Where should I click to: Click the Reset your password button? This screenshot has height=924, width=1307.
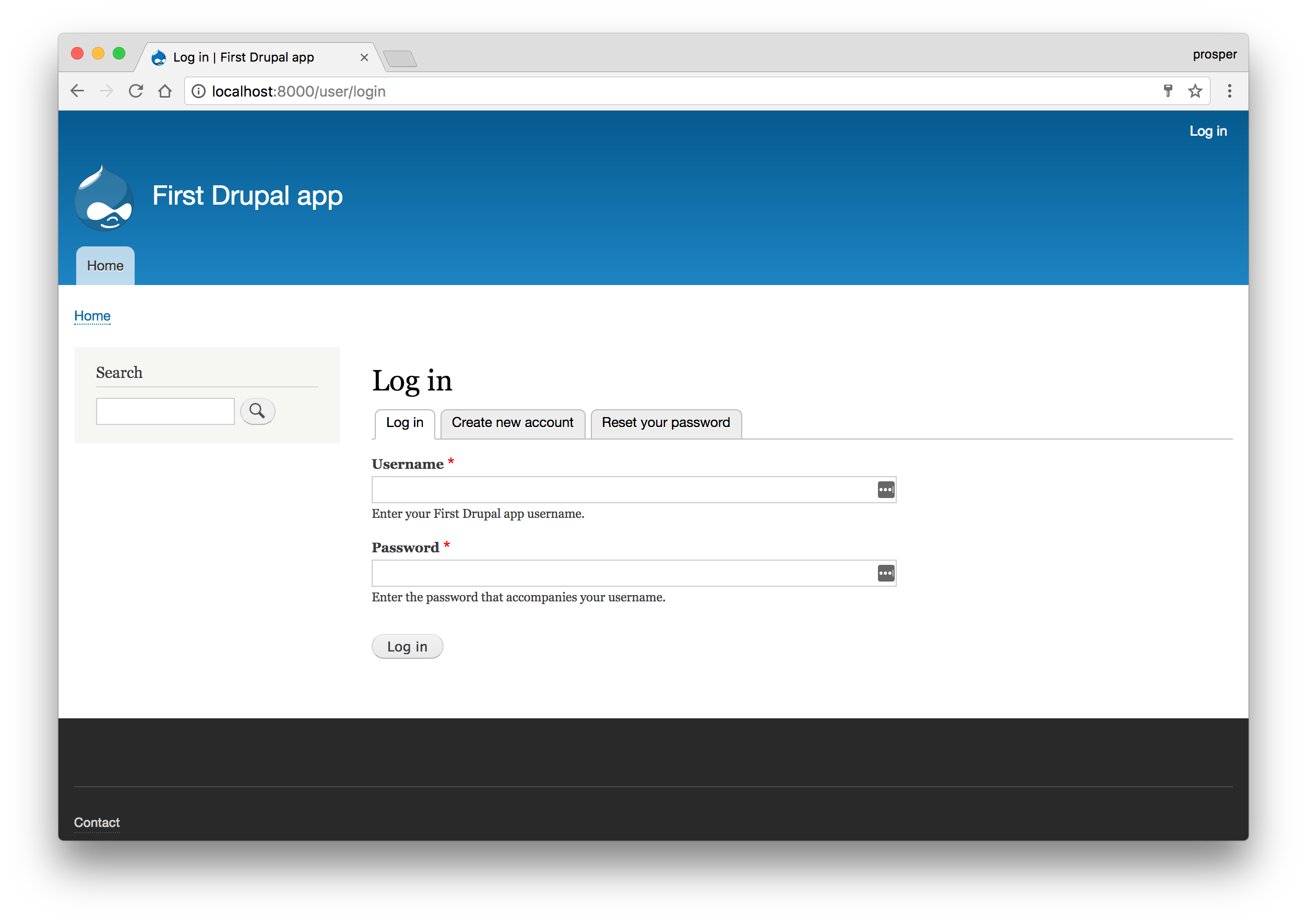click(x=665, y=422)
